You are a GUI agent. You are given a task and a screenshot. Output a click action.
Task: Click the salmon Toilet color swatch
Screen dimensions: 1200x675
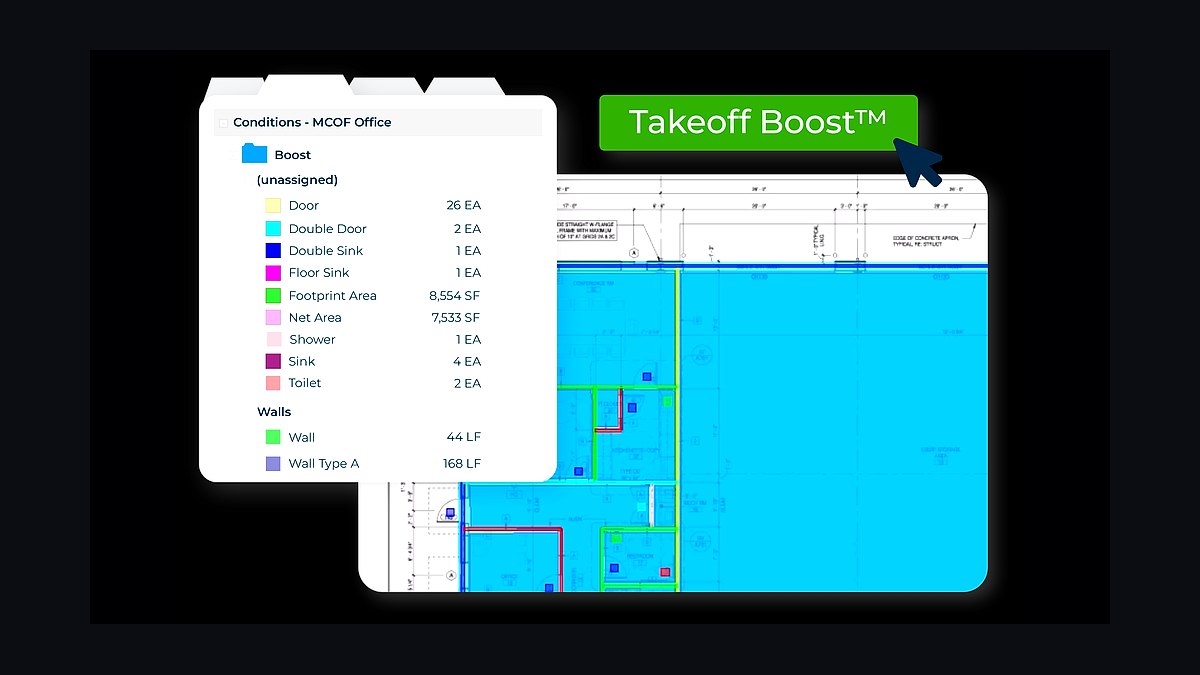[x=272, y=383]
